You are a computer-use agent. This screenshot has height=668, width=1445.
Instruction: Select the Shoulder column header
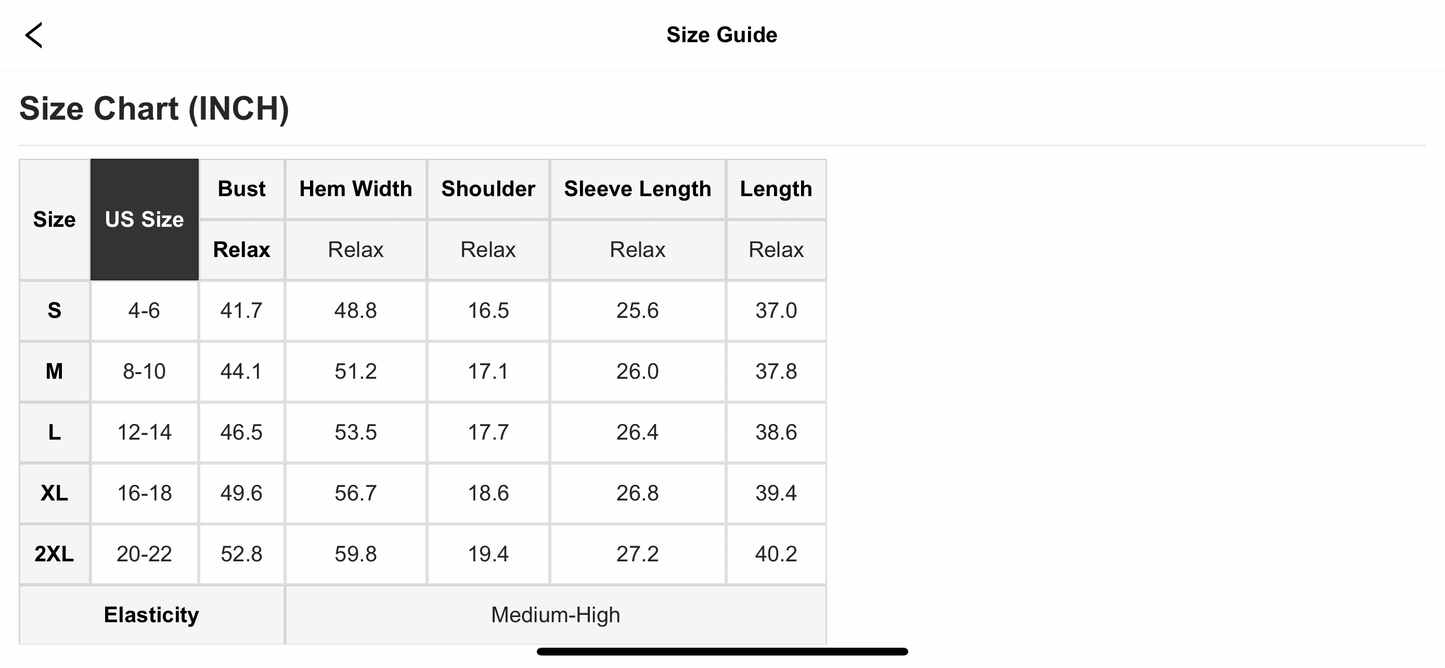click(x=488, y=189)
